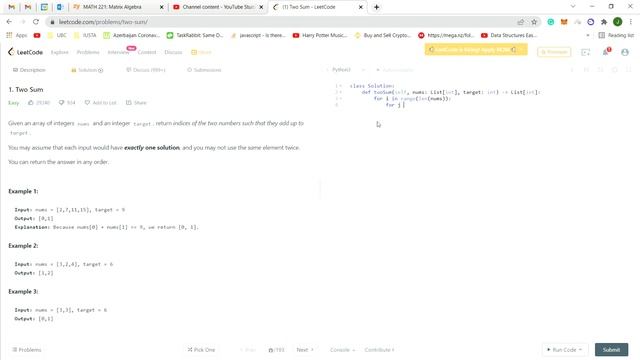
Task: Toggle editor fullscreen icon
Action: [x=629, y=70]
